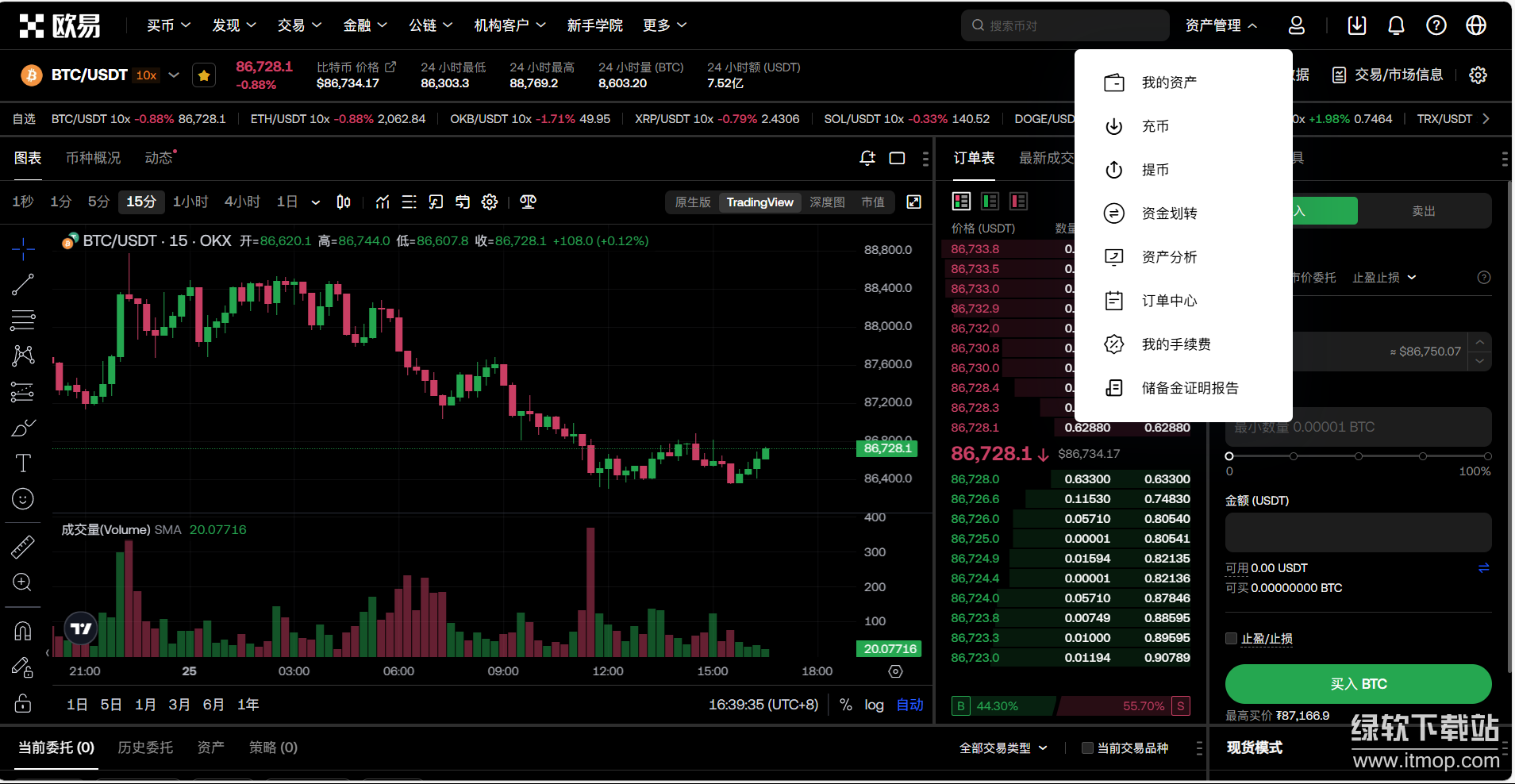Click the ruler measure tool
1515x784 pixels.
point(23,547)
